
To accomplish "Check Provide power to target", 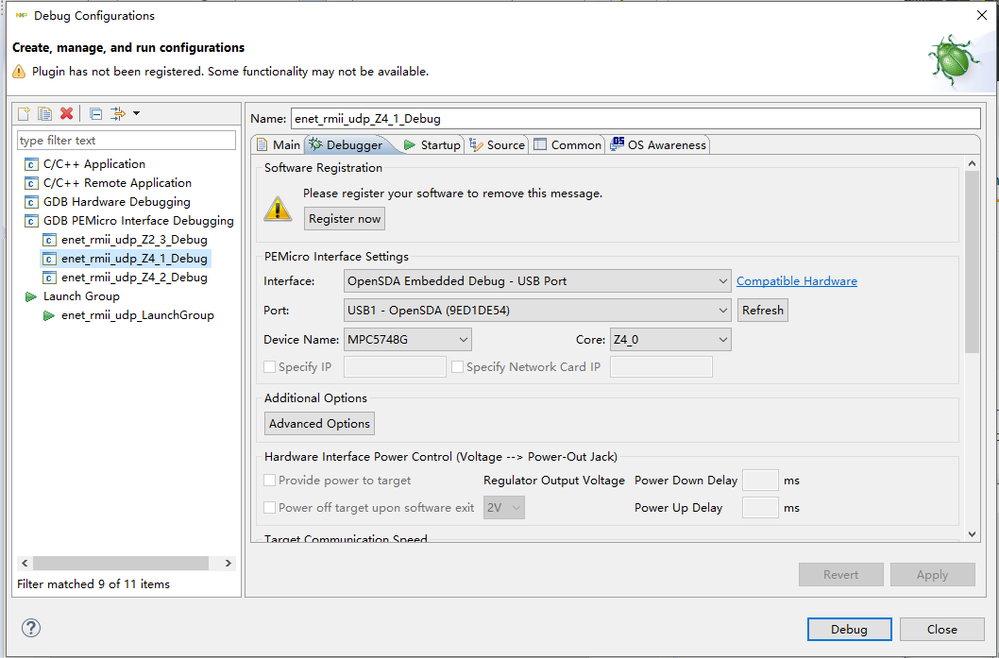I will pos(270,481).
